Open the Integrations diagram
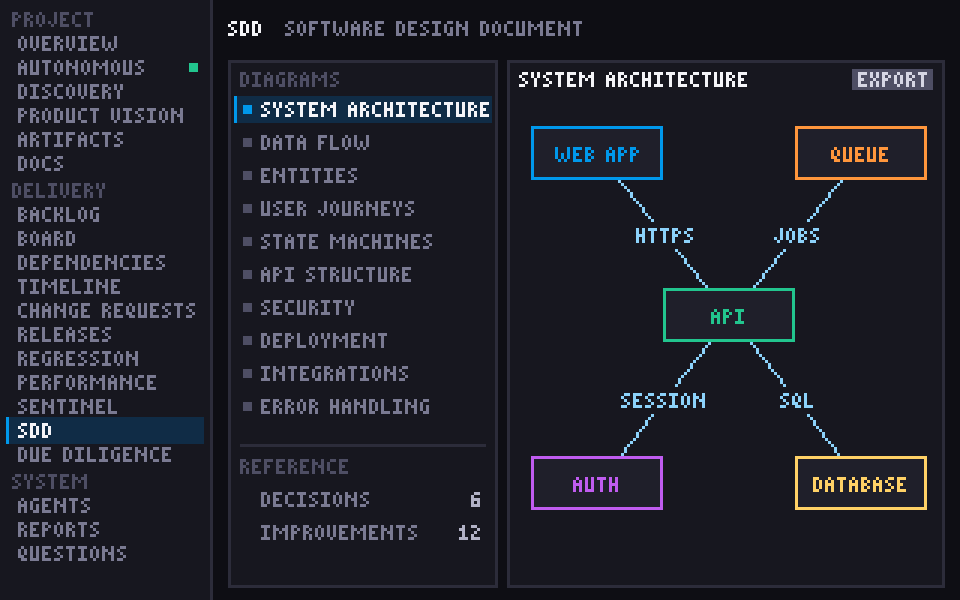 (334, 373)
